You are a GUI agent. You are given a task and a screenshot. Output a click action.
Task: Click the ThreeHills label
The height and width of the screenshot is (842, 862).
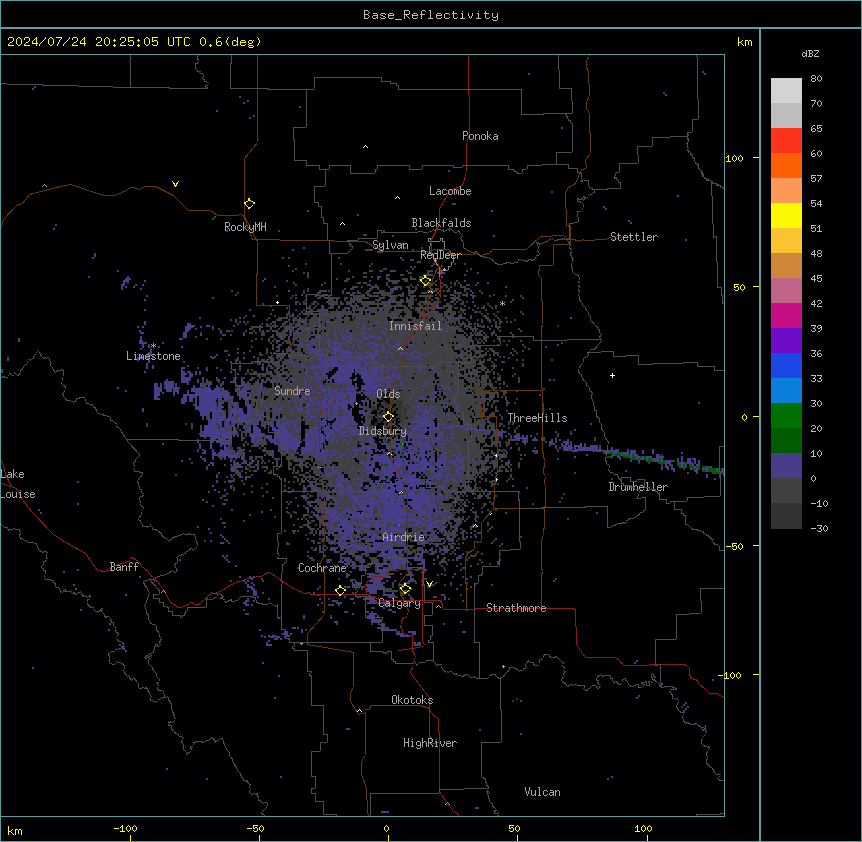[537, 418]
